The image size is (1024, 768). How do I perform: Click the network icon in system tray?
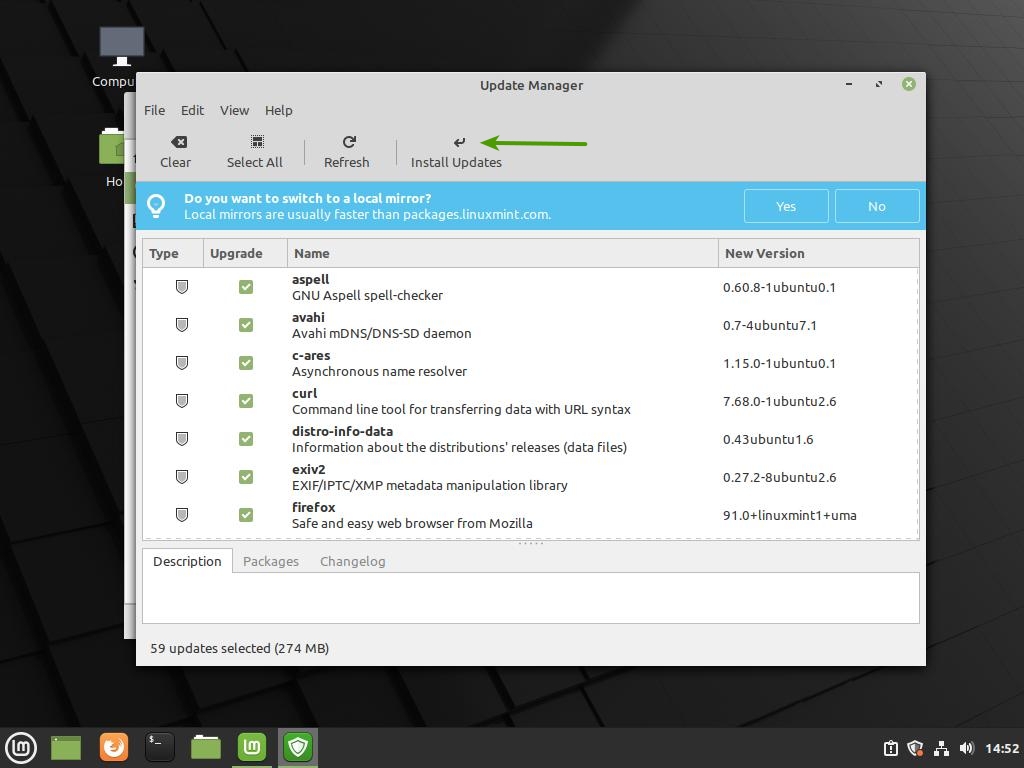(941, 748)
